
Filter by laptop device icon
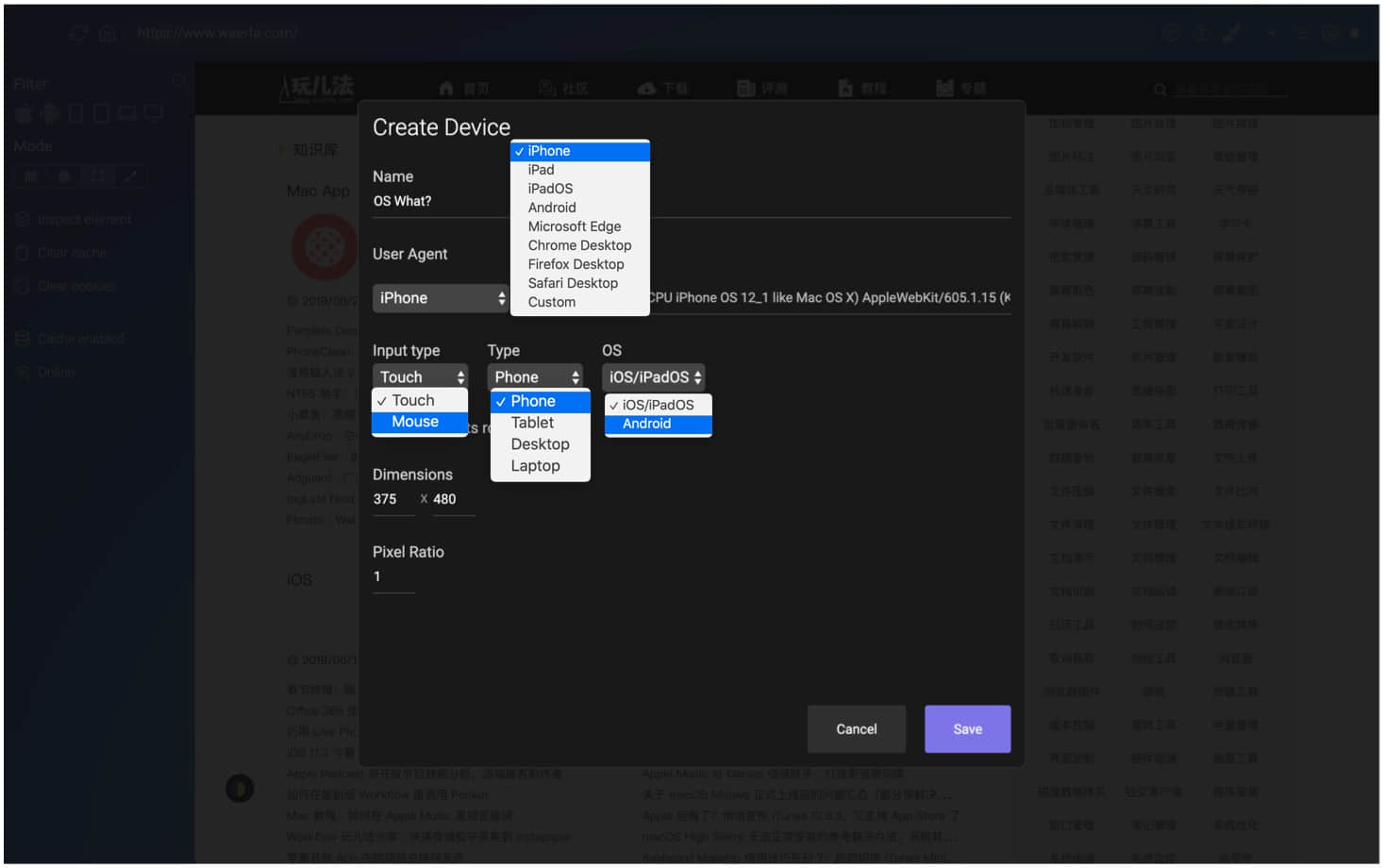click(127, 114)
